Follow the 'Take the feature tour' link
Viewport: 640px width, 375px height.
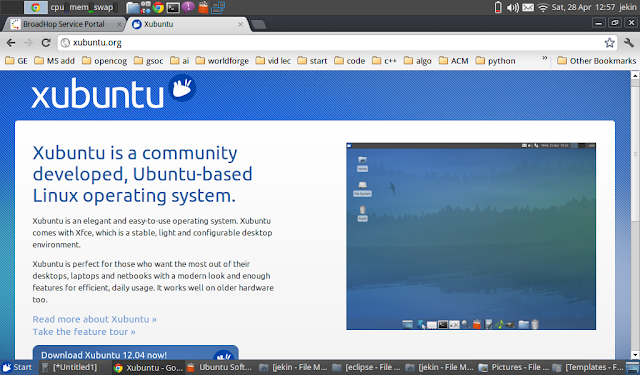84,332
